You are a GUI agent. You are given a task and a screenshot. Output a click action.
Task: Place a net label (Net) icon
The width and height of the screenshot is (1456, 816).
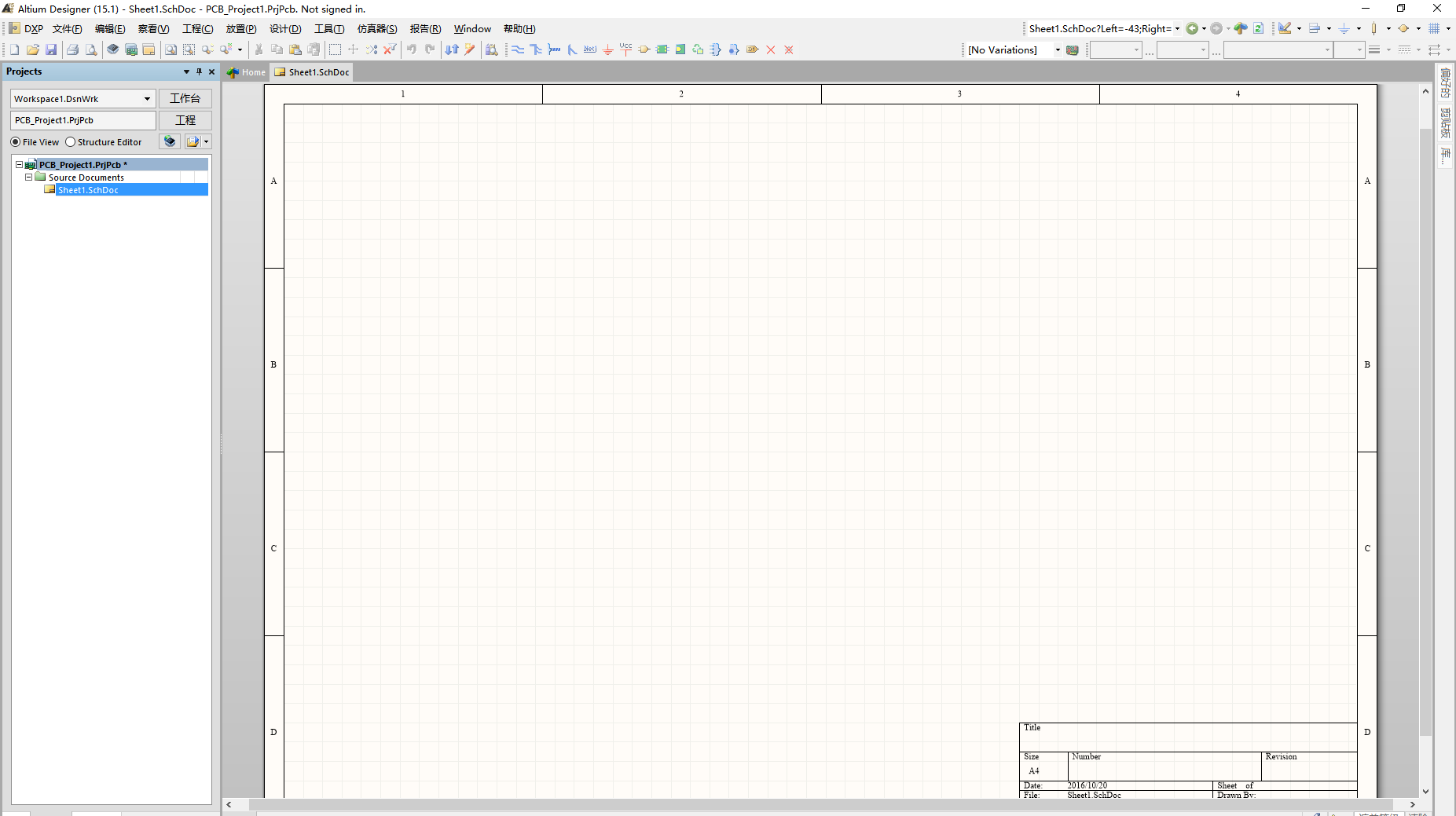590,49
